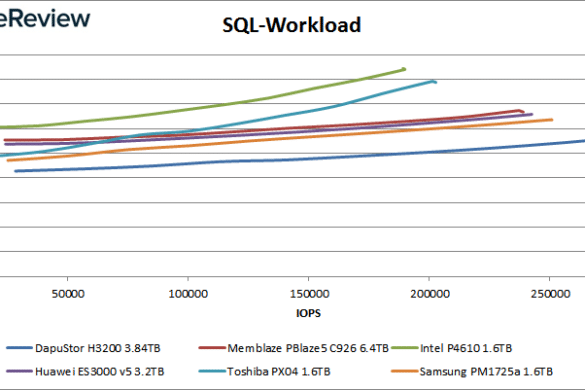Image resolution: width=585 pixels, height=390 pixels.
Task: Click the eReview logo text
Action: tap(45, 18)
